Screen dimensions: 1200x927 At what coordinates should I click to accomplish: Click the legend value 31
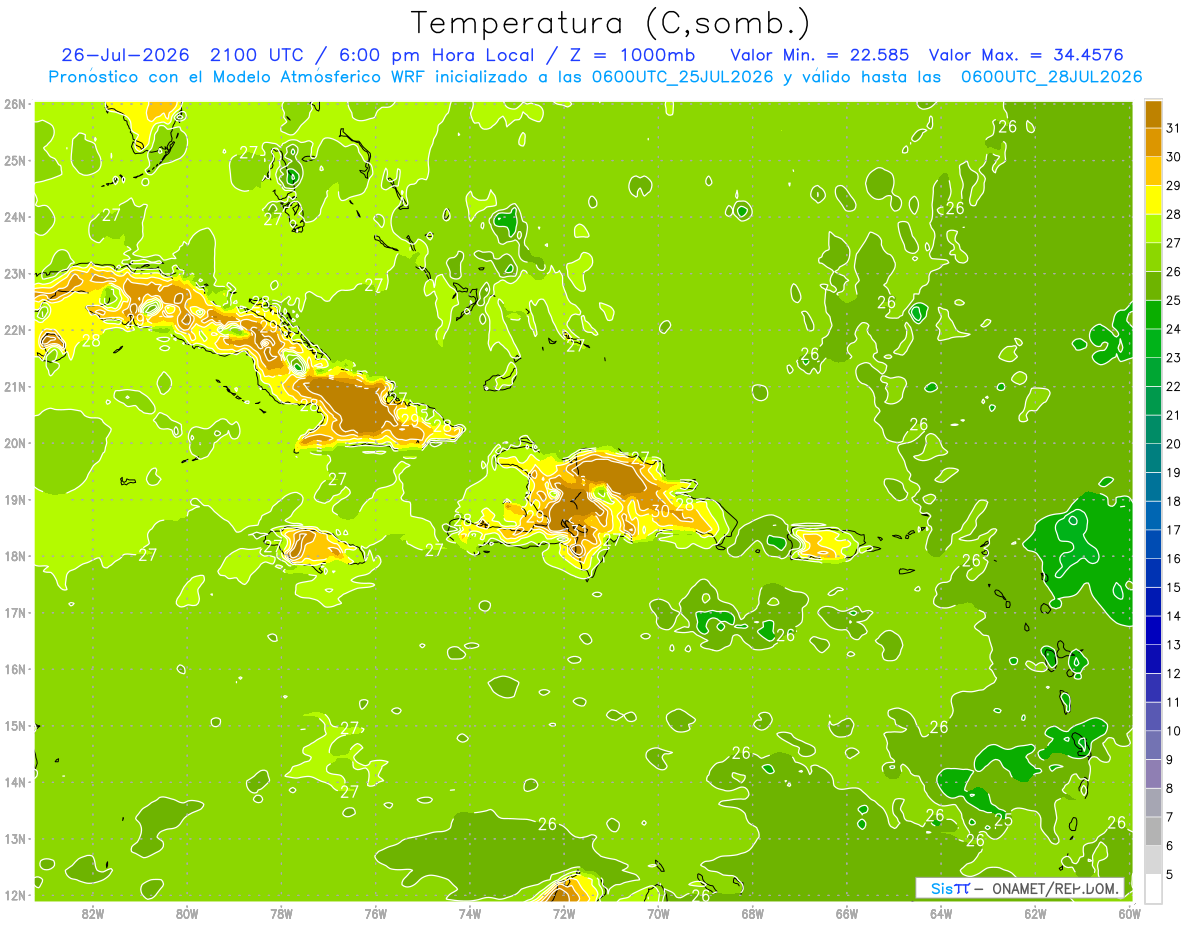(x=1173, y=128)
